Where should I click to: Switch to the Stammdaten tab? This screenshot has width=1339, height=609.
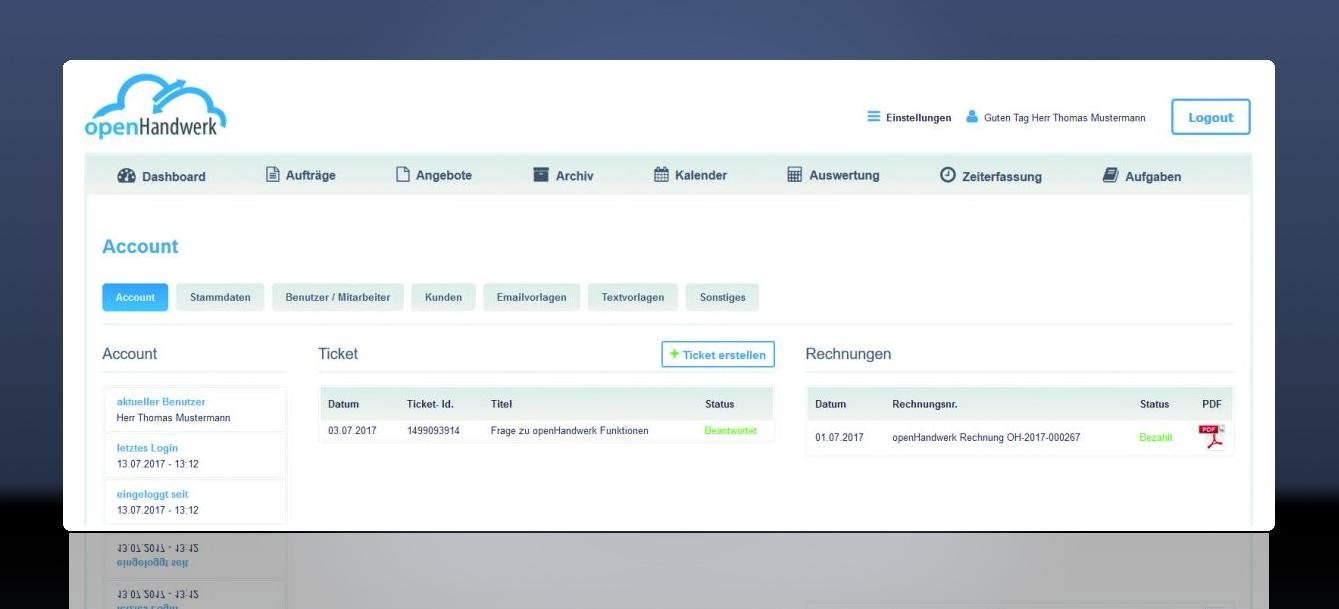[x=220, y=297]
